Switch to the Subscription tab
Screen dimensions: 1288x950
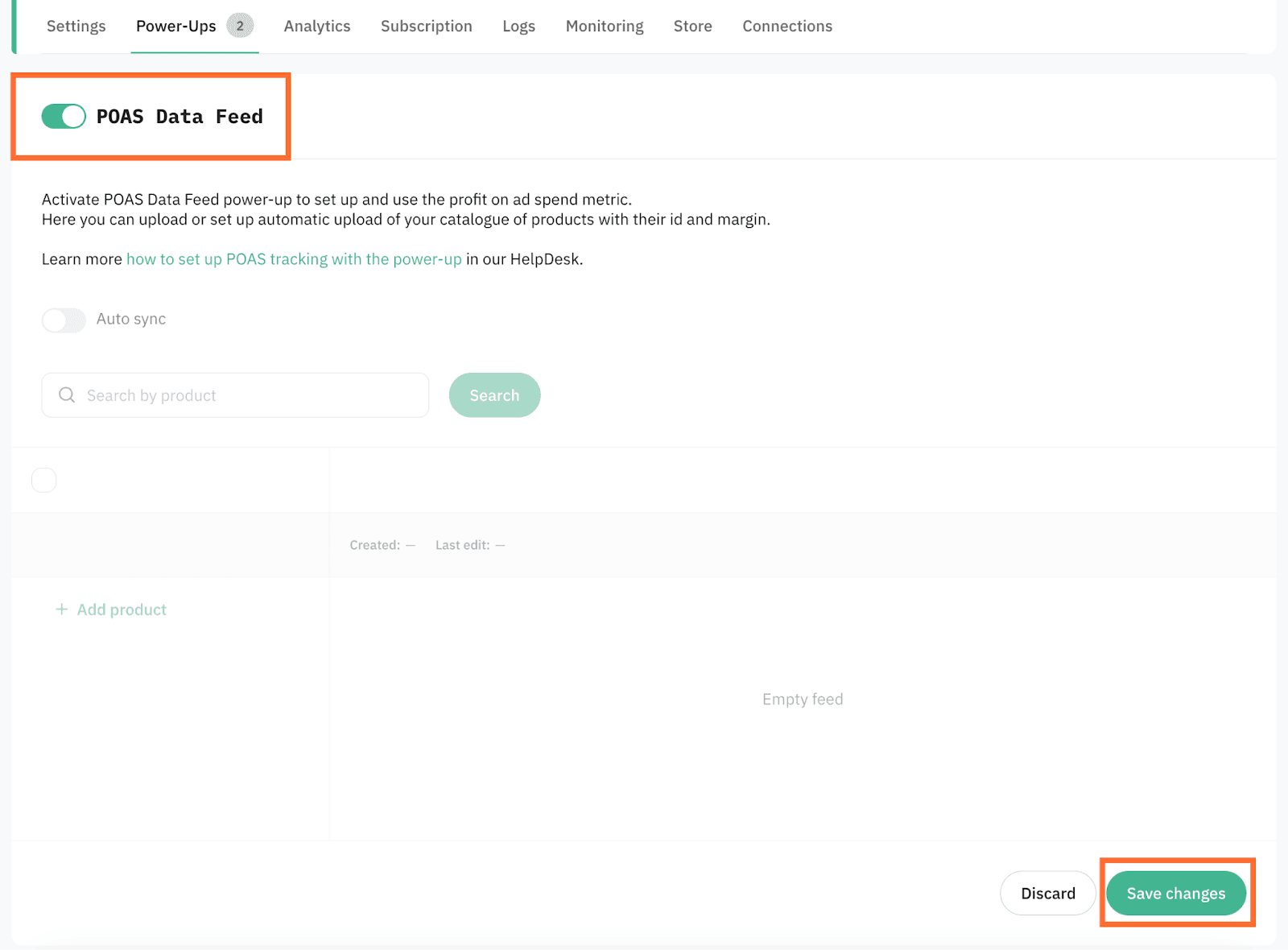click(426, 26)
